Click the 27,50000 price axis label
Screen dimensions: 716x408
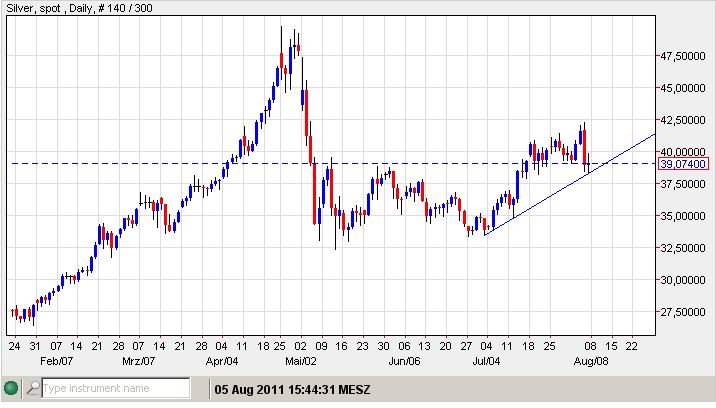[x=683, y=312]
